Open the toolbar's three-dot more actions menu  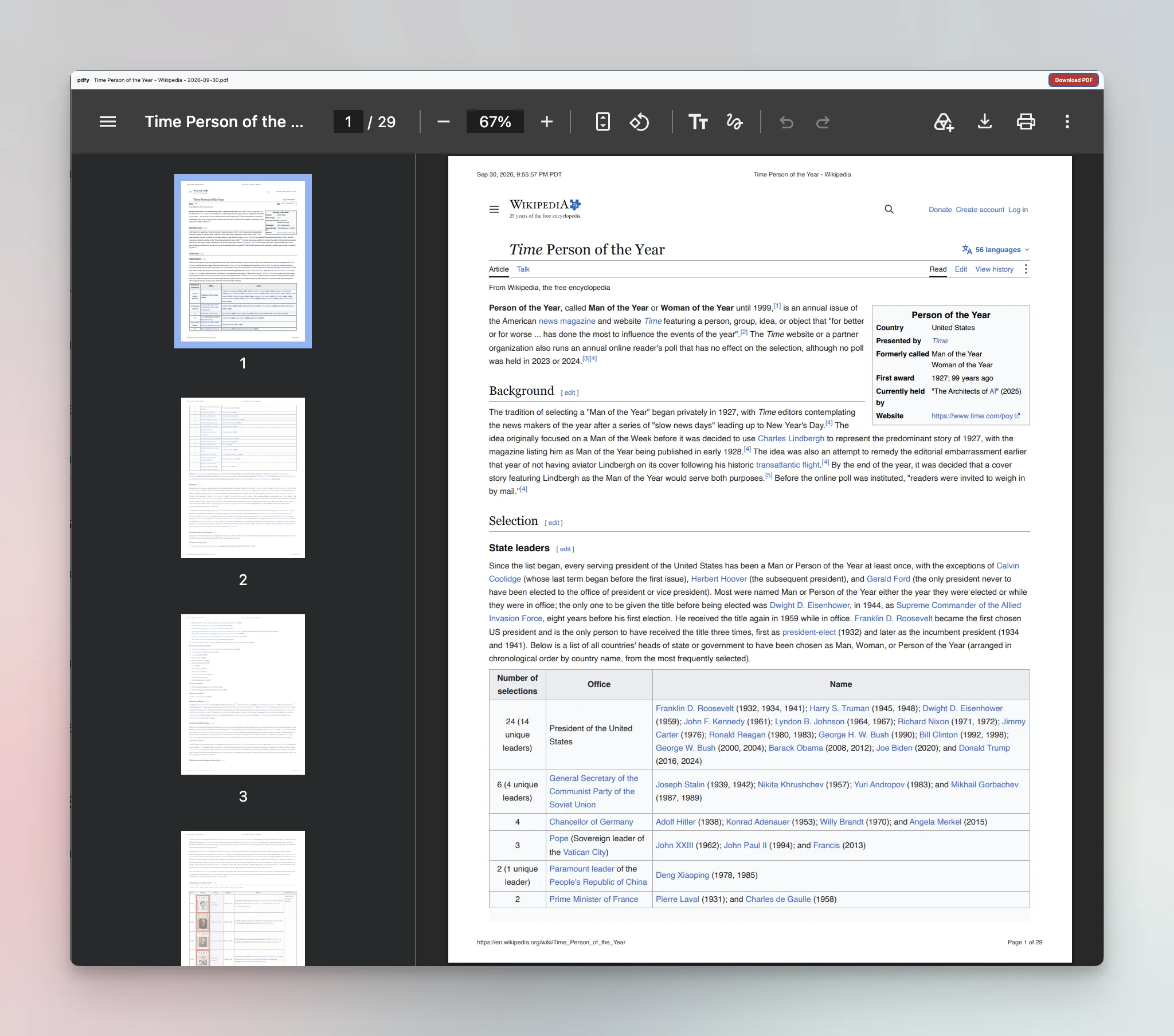tap(1067, 121)
